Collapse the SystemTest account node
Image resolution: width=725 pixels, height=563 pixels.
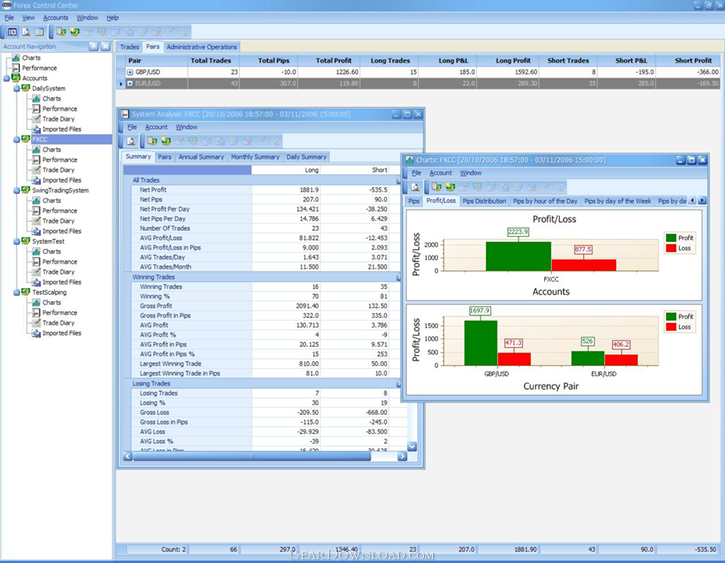(17, 241)
